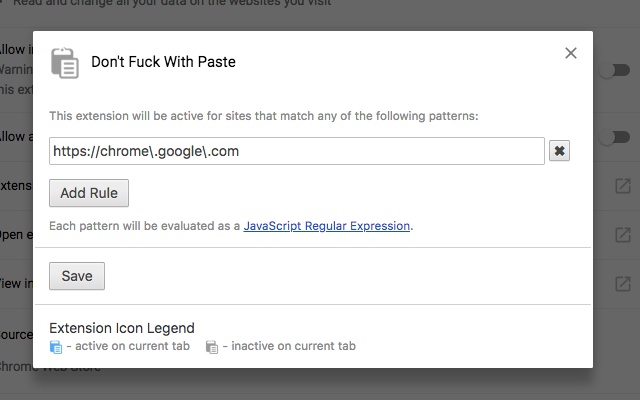Viewport: 640px width, 400px height.
Task: Click the "Each pattern will be evaluated" text
Action: [144, 226]
